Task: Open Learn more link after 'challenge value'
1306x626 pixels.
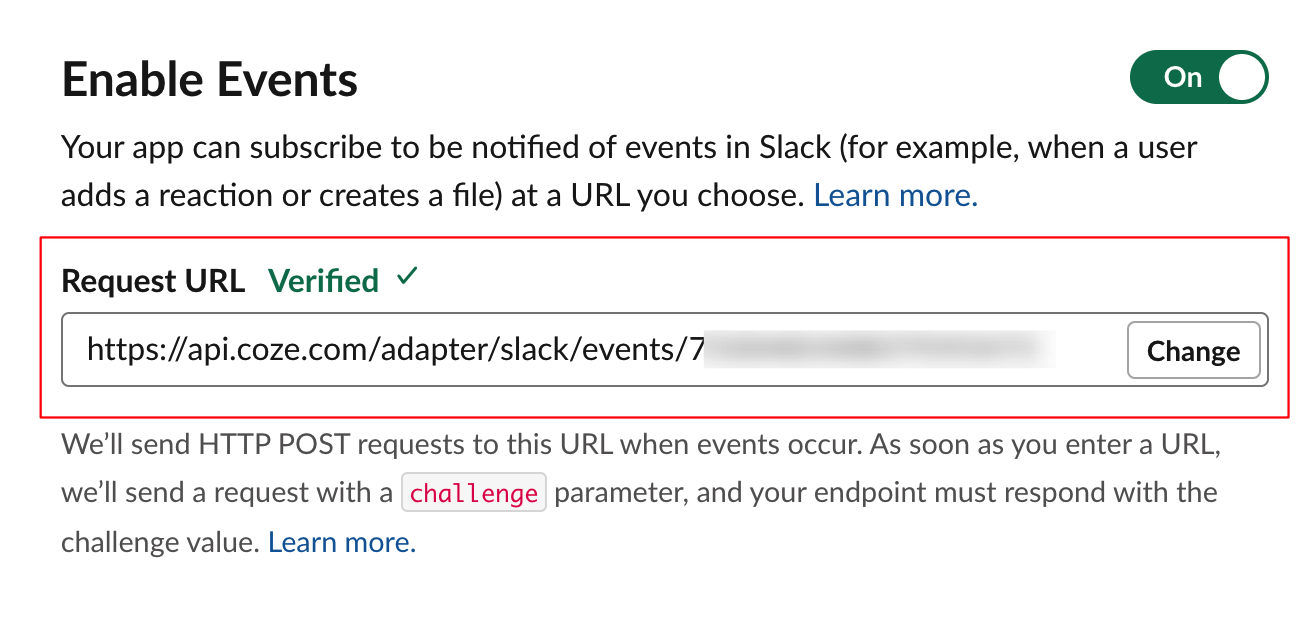Action: coord(341,542)
